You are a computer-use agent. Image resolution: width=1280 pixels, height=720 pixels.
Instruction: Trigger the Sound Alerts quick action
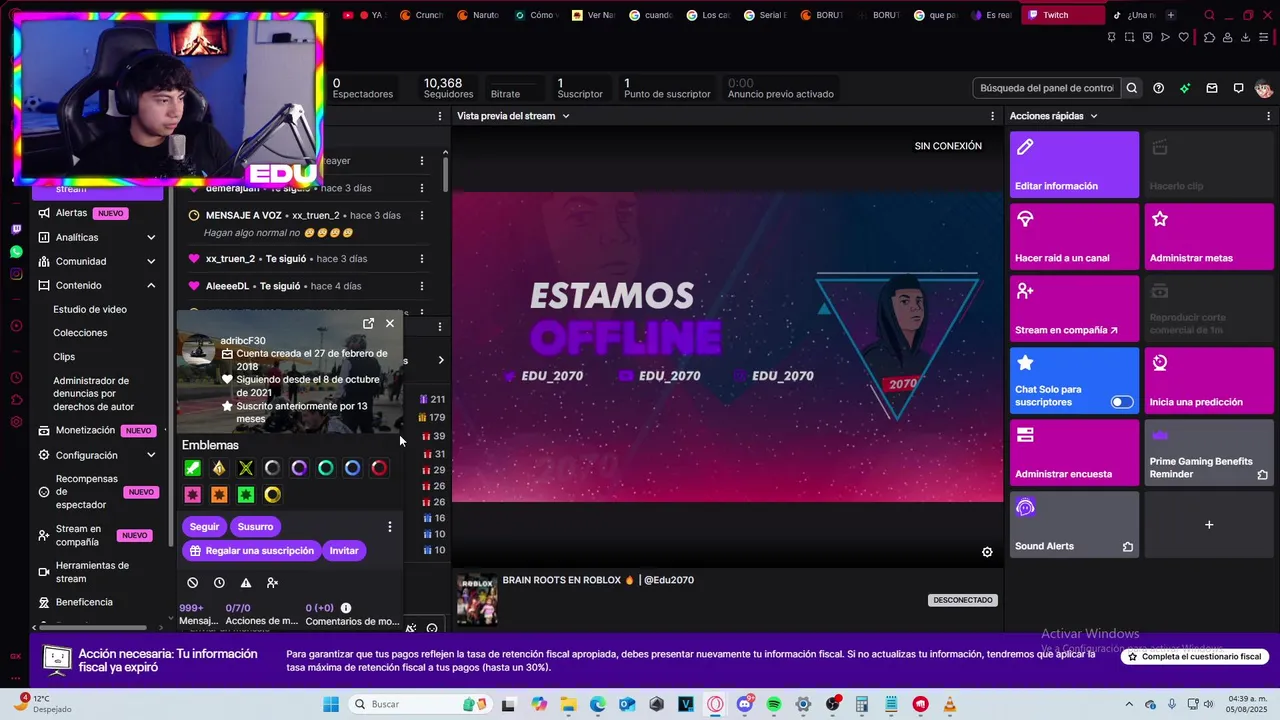(x=1074, y=525)
